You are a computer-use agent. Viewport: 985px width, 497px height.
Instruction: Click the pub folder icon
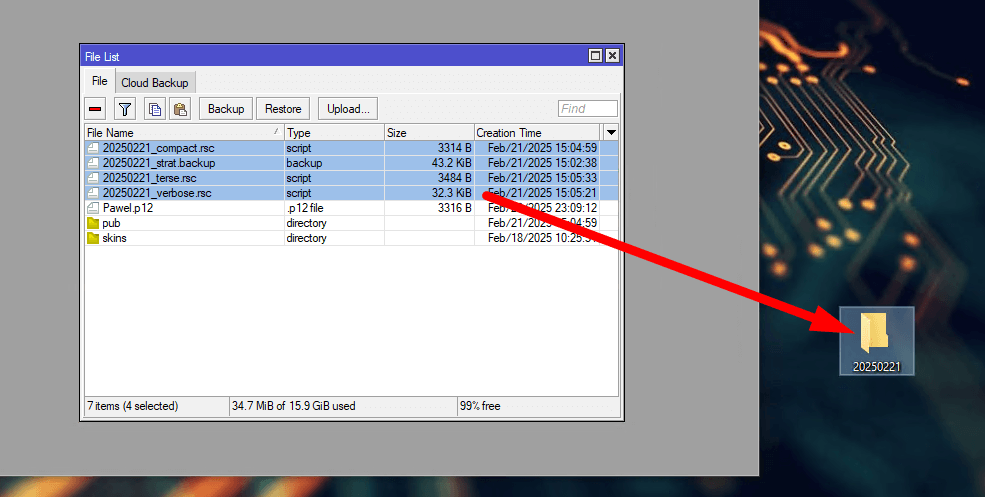[93, 223]
